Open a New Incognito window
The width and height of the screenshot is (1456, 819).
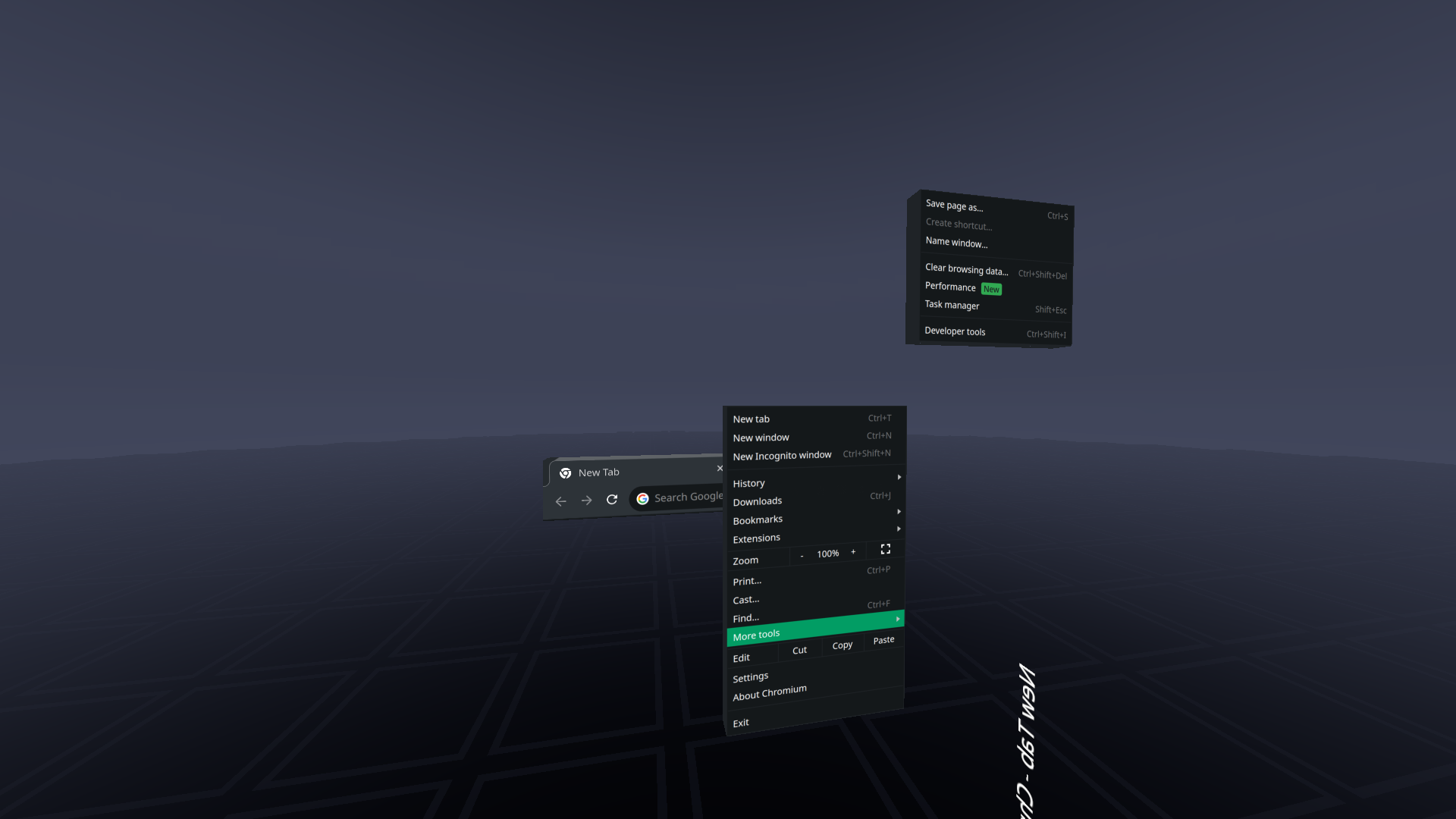pyautogui.click(x=782, y=456)
